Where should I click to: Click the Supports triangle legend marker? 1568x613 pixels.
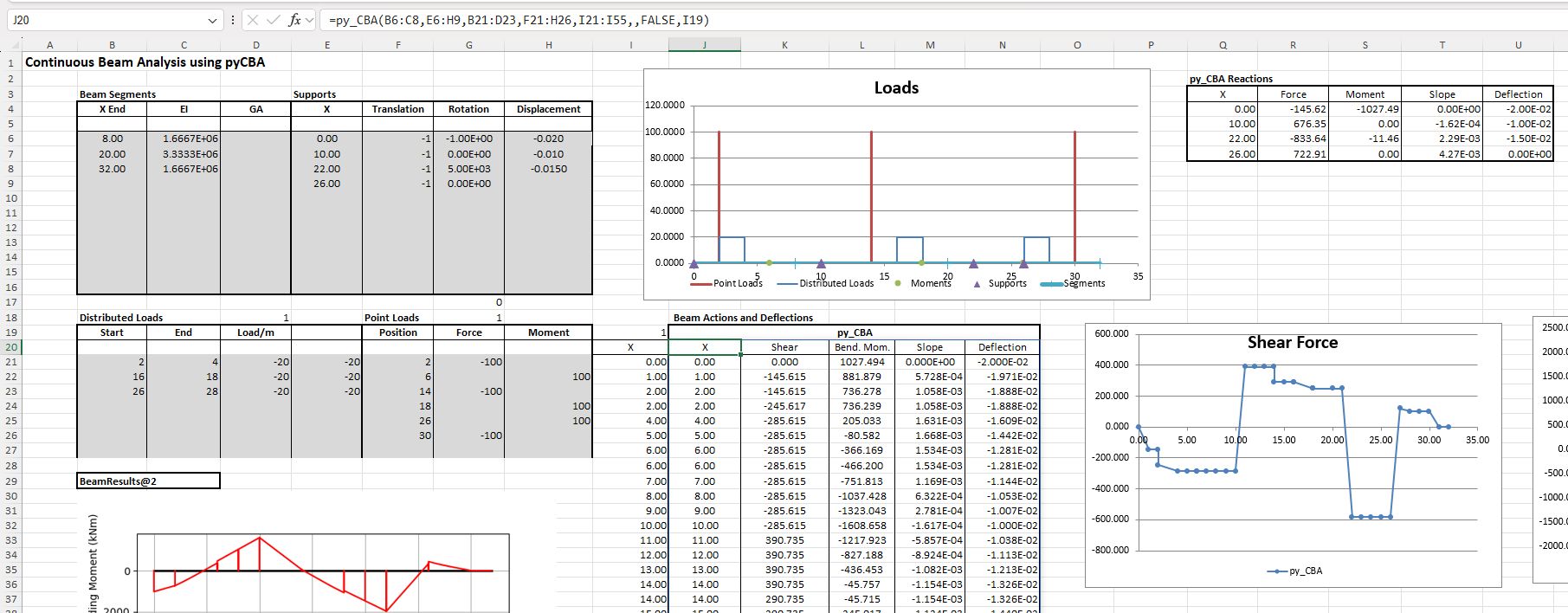[x=978, y=284]
